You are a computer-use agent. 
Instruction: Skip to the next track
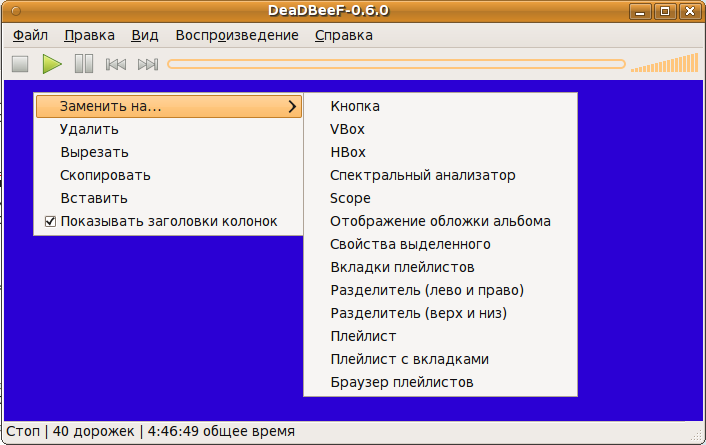coord(148,64)
